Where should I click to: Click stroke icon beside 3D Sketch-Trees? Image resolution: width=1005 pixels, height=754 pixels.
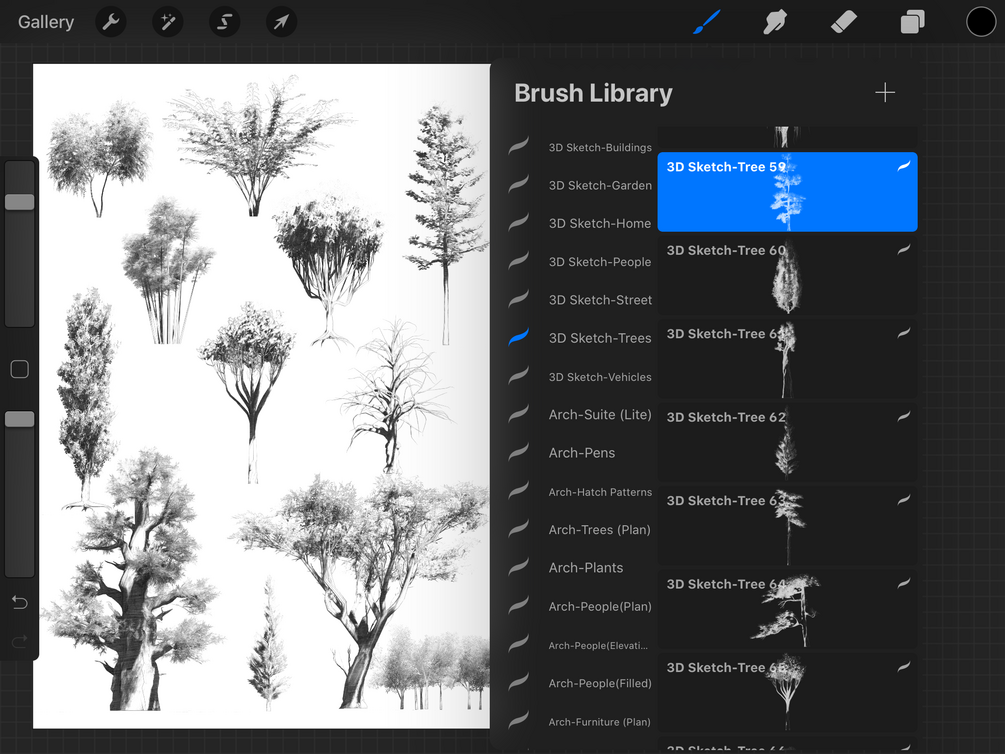[519, 337]
